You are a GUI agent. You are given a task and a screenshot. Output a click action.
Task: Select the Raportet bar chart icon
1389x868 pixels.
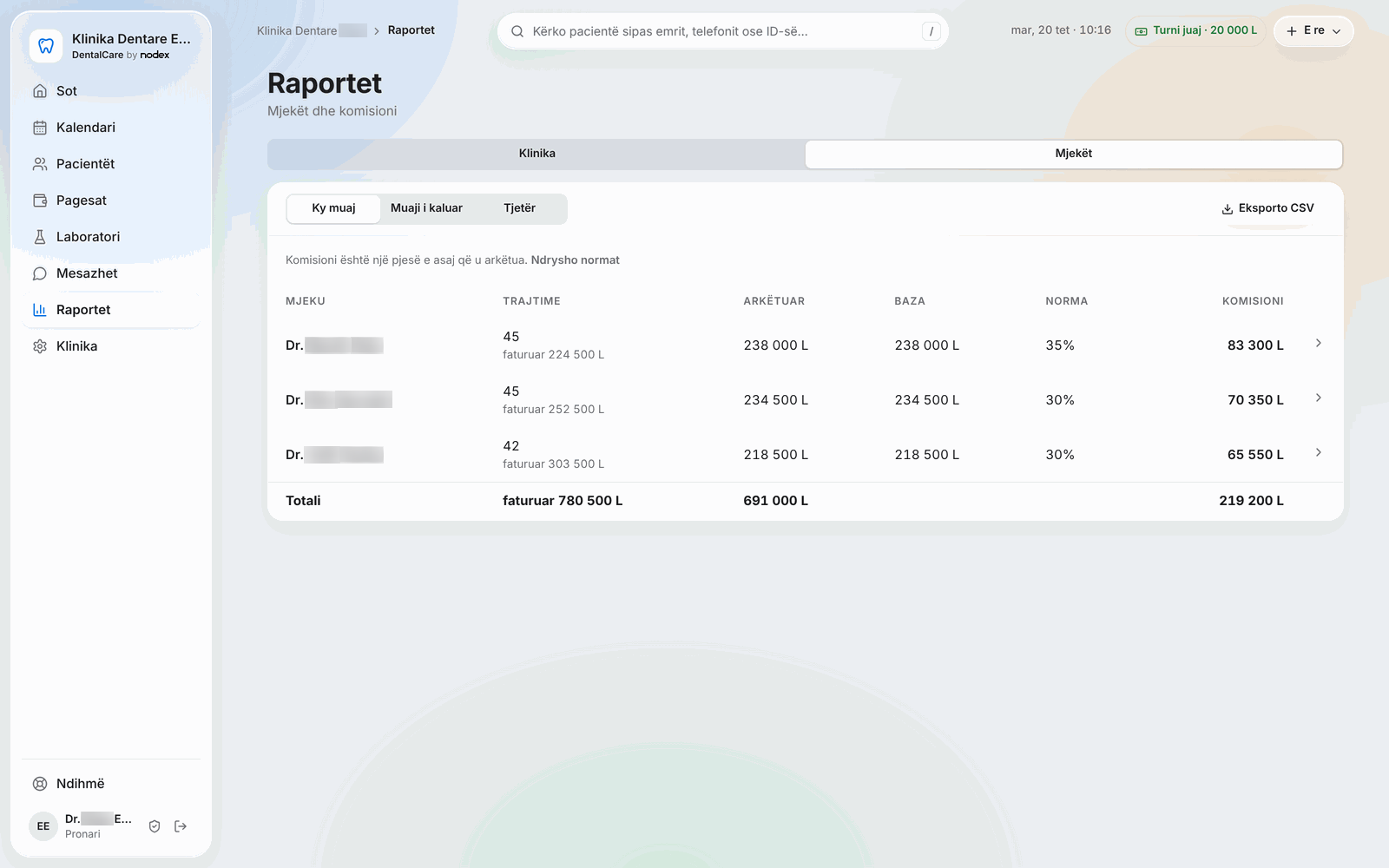tap(40, 310)
